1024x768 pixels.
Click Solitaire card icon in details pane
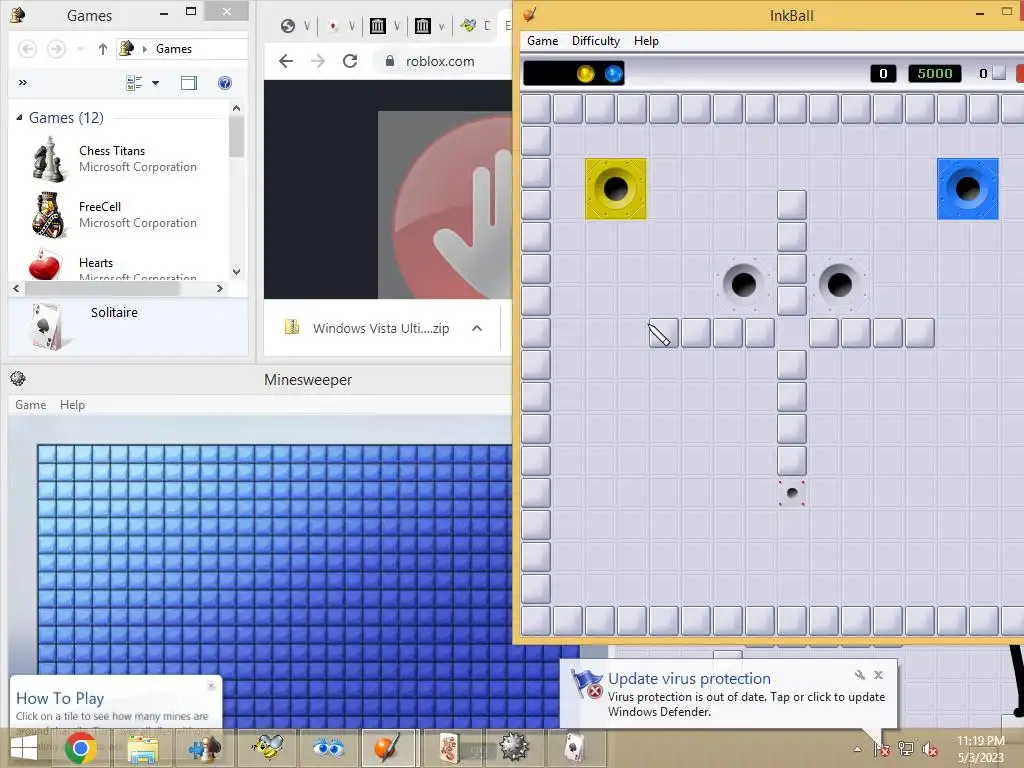46,326
